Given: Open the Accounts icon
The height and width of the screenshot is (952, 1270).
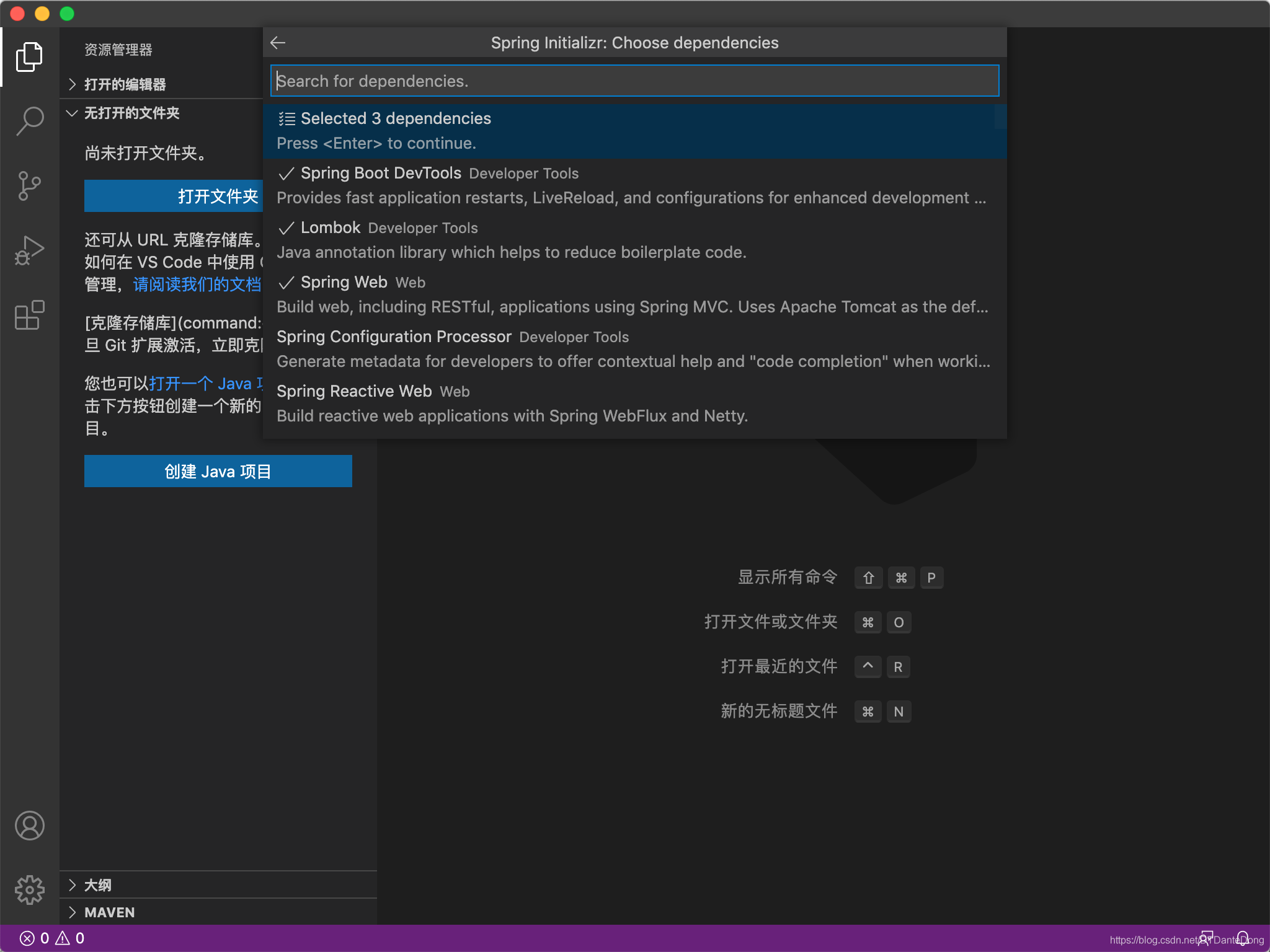Looking at the screenshot, I should tap(29, 826).
